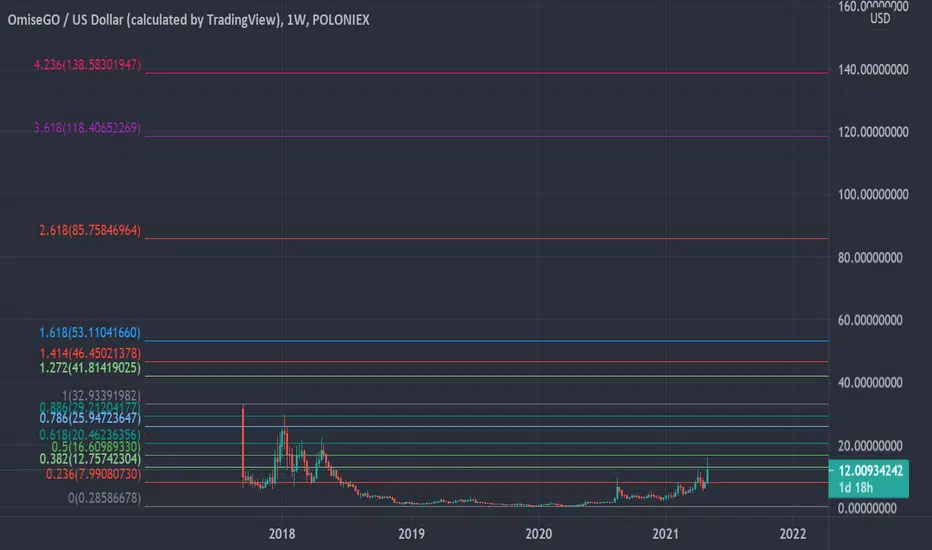The width and height of the screenshot is (932, 550).
Task: Select the 0.618(20.46236356) Fibonacci label
Action: tap(90, 435)
